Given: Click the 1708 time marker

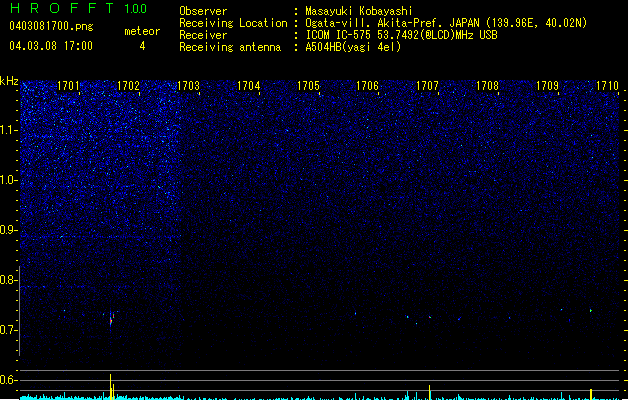Looking at the screenshot, I should 487,86.
